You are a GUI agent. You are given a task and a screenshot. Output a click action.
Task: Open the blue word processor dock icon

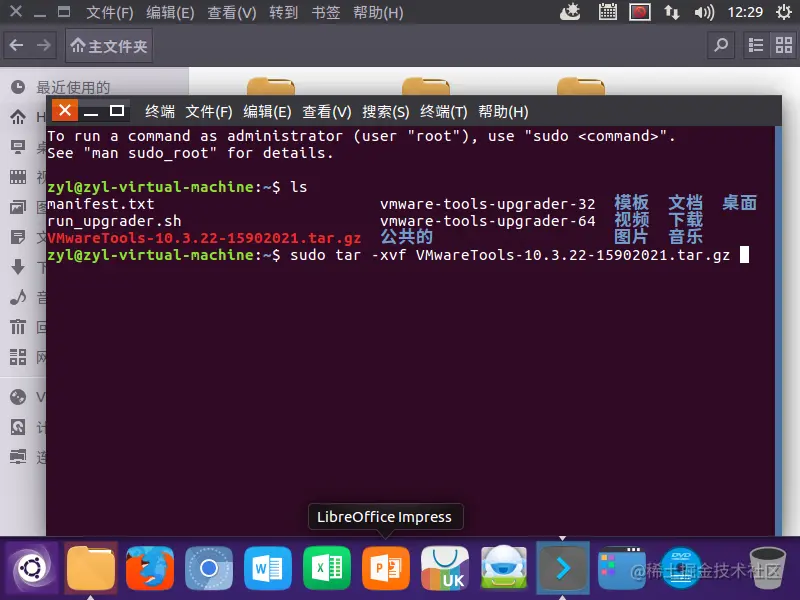pos(268,568)
